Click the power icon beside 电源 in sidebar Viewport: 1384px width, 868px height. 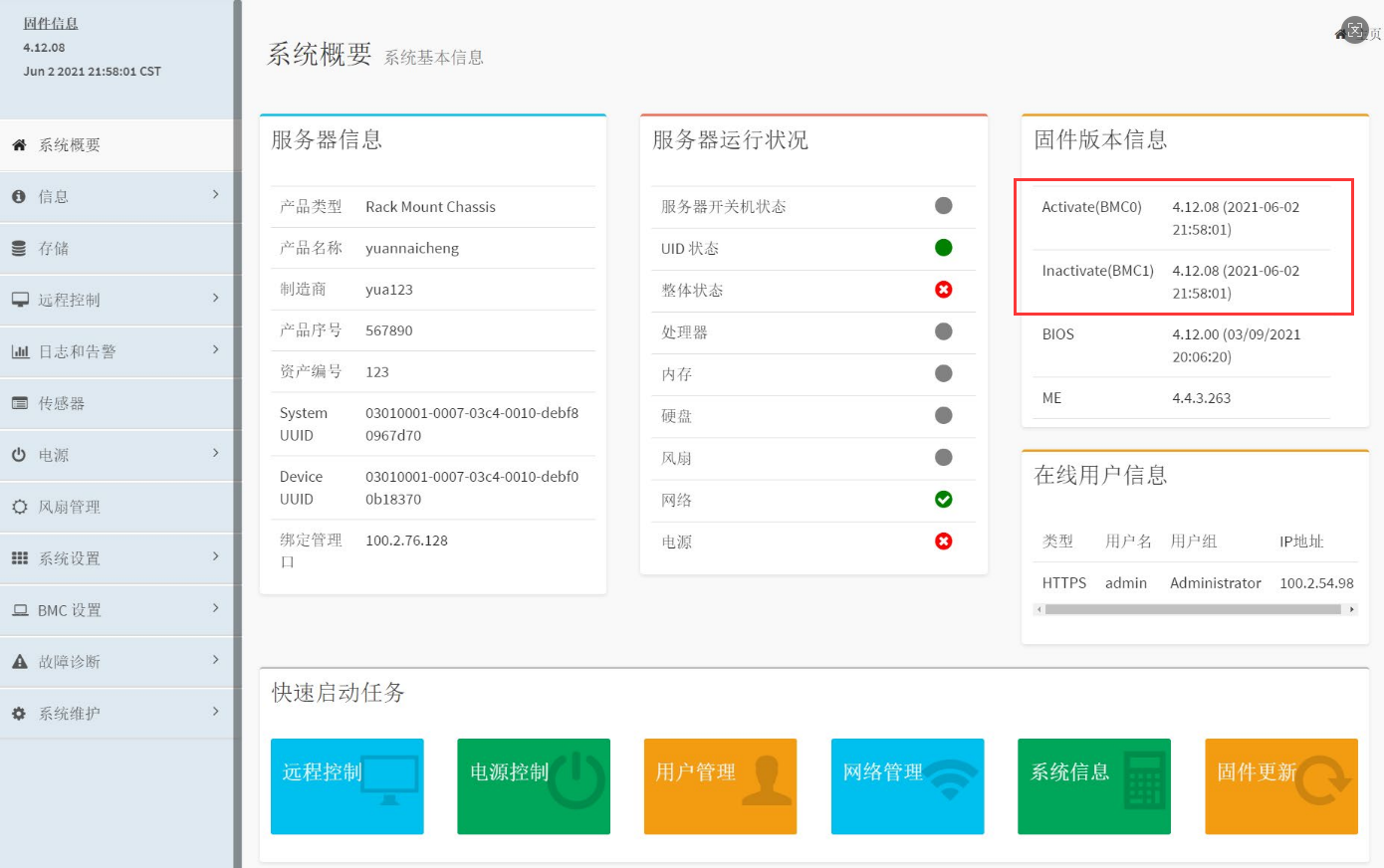[19, 455]
